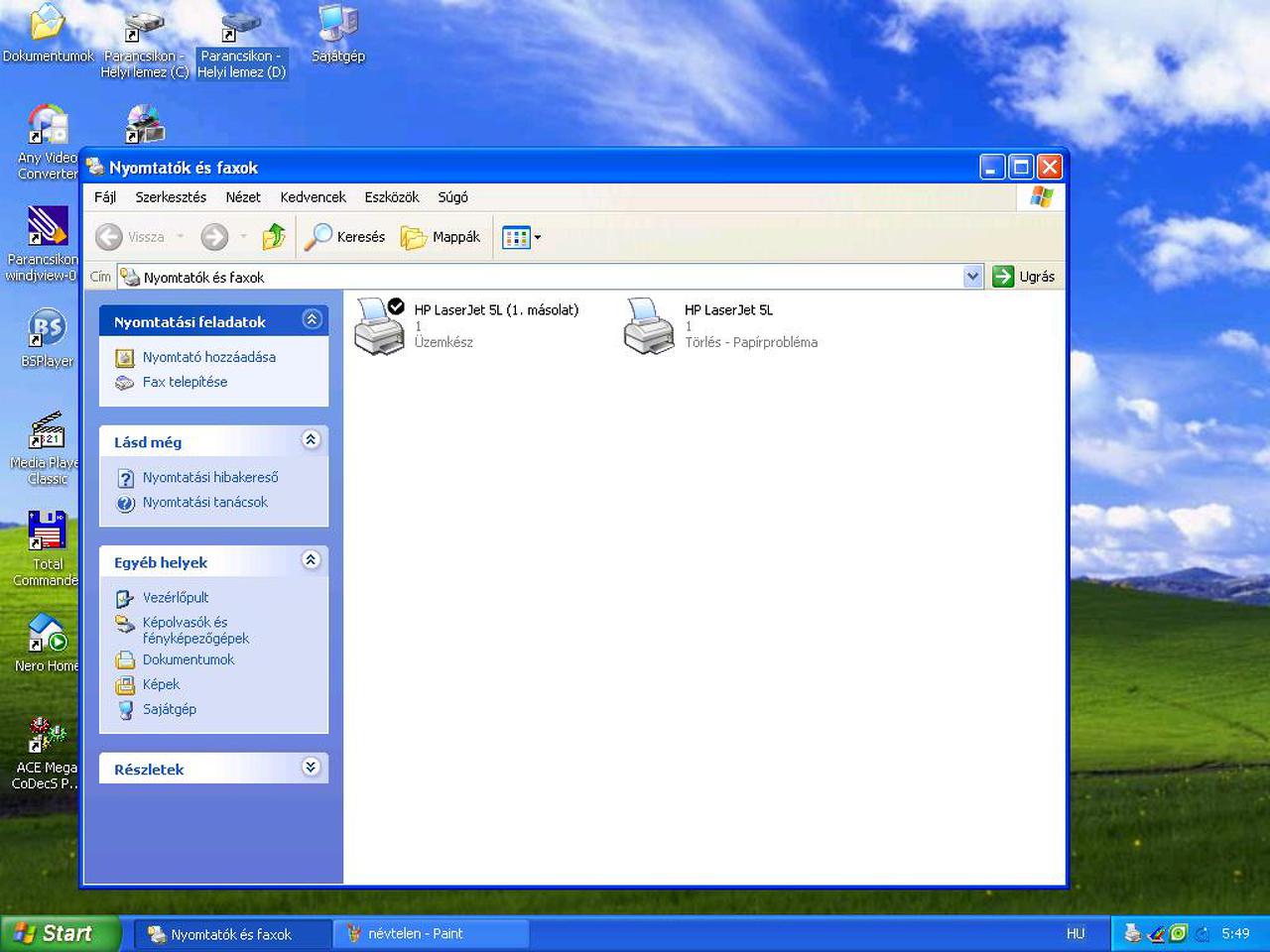Open Képolvasók és fényképezőgépek link
This screenshot has height=952, width=1270.
[x=195, y=631]
